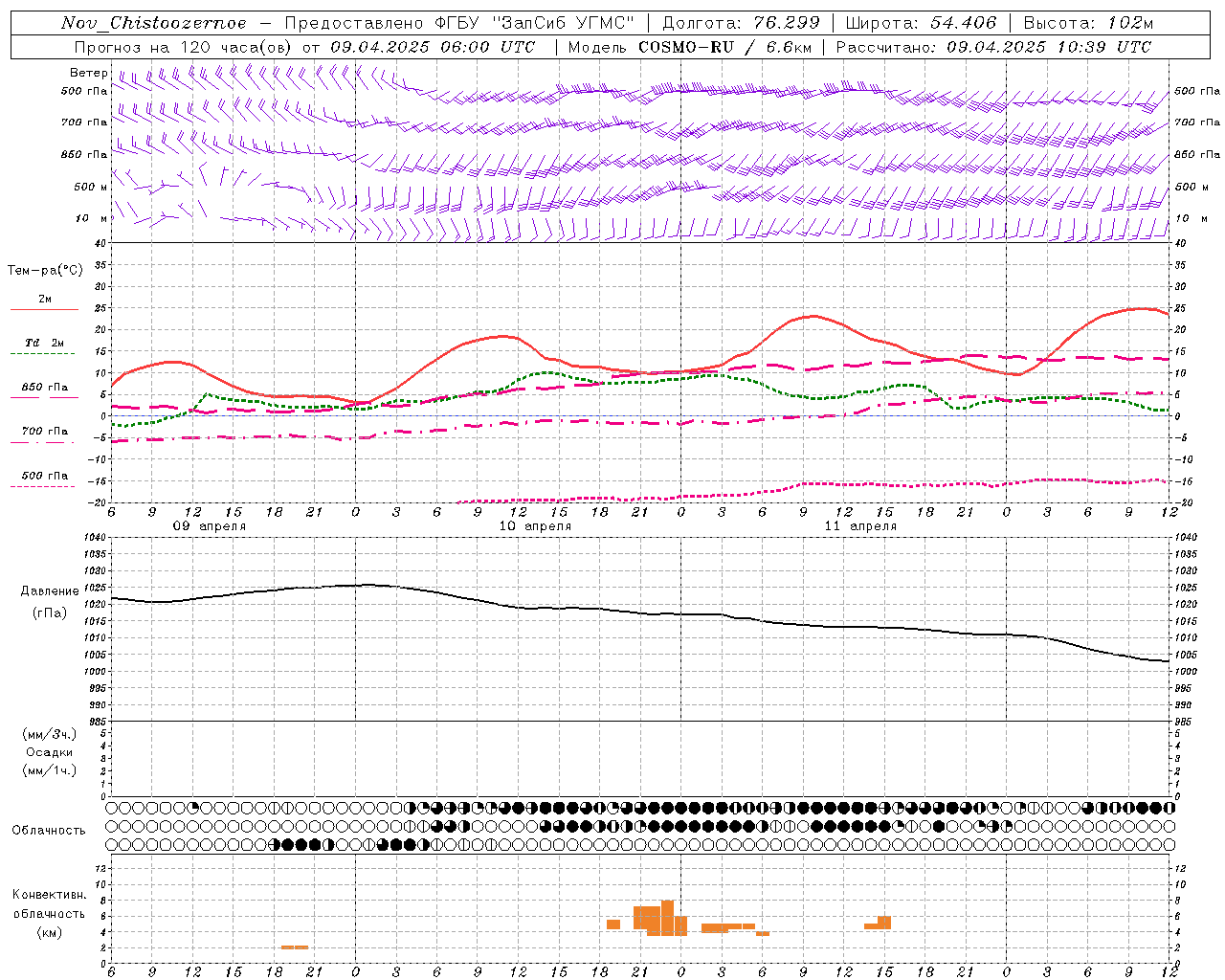Image resolution: width=1225 pixels, height=980 pixels.
Task: Click the (мм/1ч.) precipitation unit label
Action: [50, 770]
